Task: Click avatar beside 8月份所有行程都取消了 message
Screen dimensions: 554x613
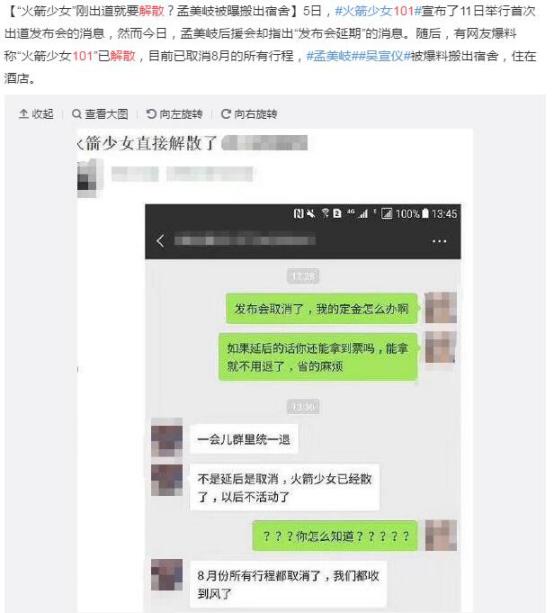Action: 167,575
